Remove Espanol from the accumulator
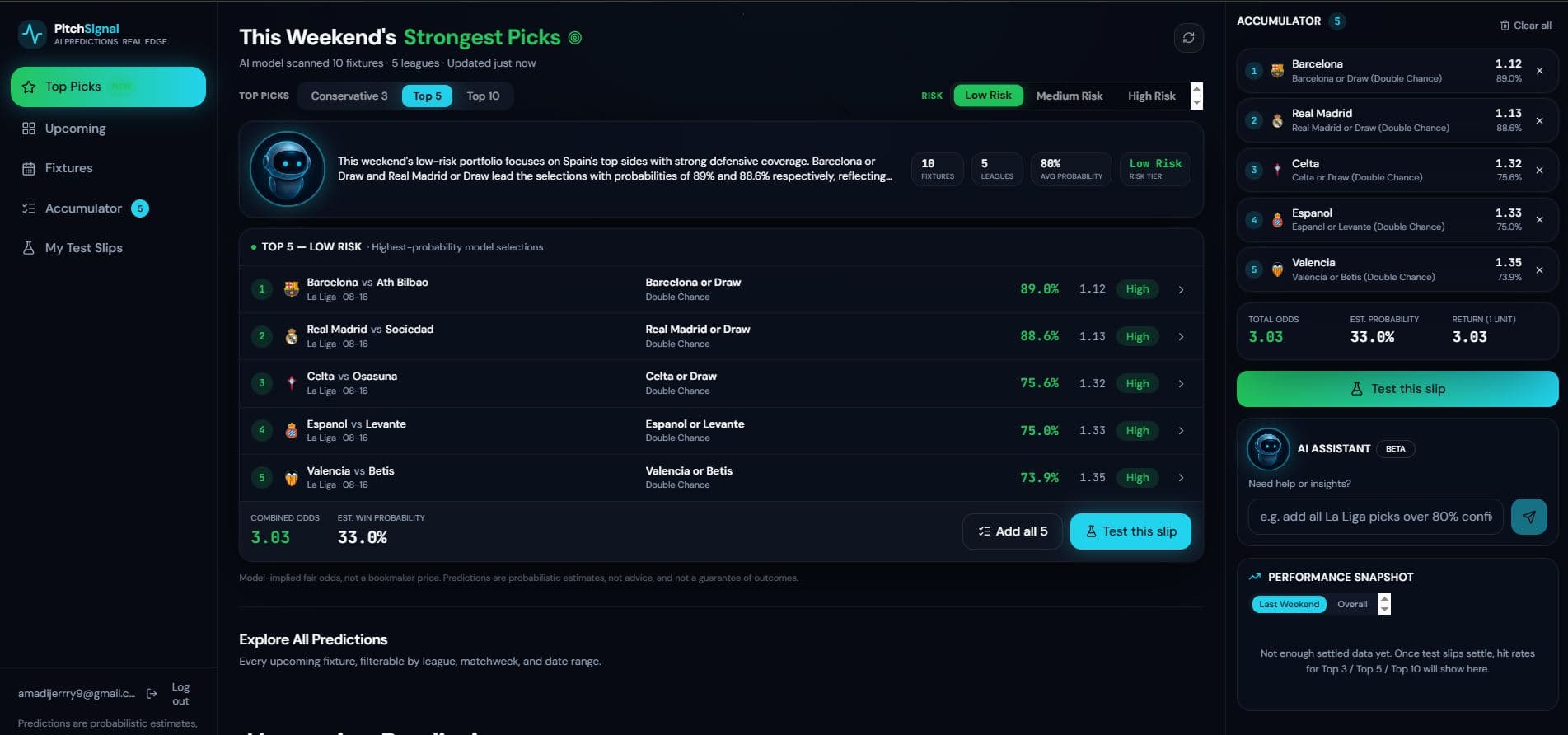Image resolution: width=1568 pixels, height=735 pixels. 1539,220
